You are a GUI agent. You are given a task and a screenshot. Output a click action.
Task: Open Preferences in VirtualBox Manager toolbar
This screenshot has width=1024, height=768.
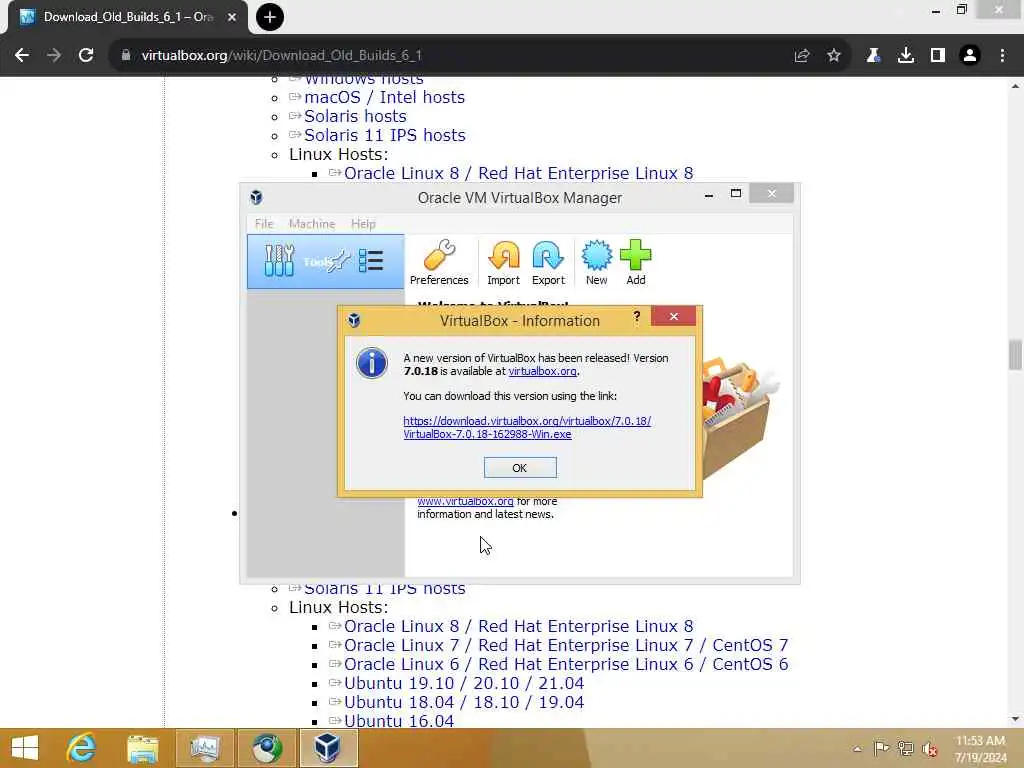click(x=439, y=263)
